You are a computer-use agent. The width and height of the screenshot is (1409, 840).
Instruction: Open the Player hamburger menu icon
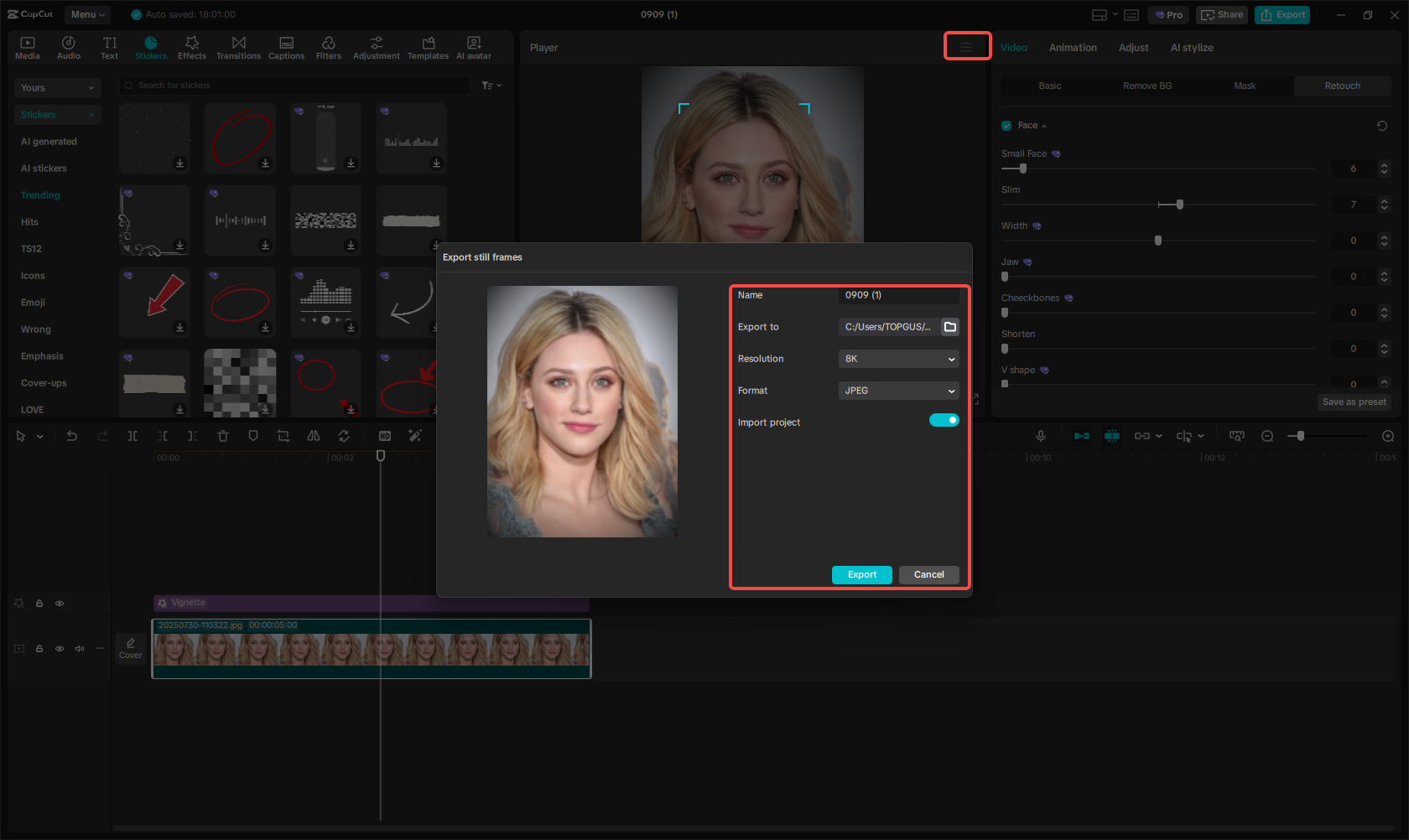966,47
